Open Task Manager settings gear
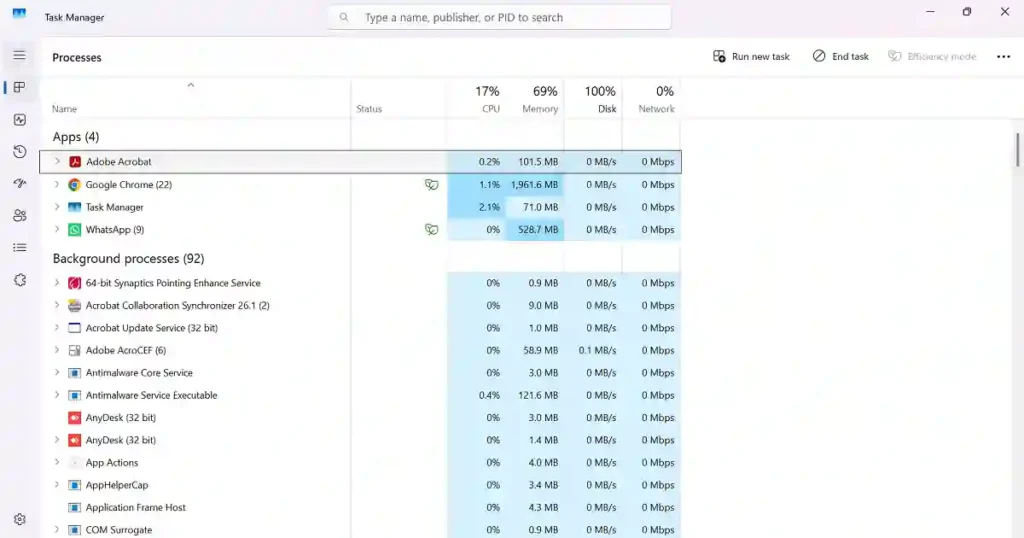The image size is (1024, 538). coord(20,520)
